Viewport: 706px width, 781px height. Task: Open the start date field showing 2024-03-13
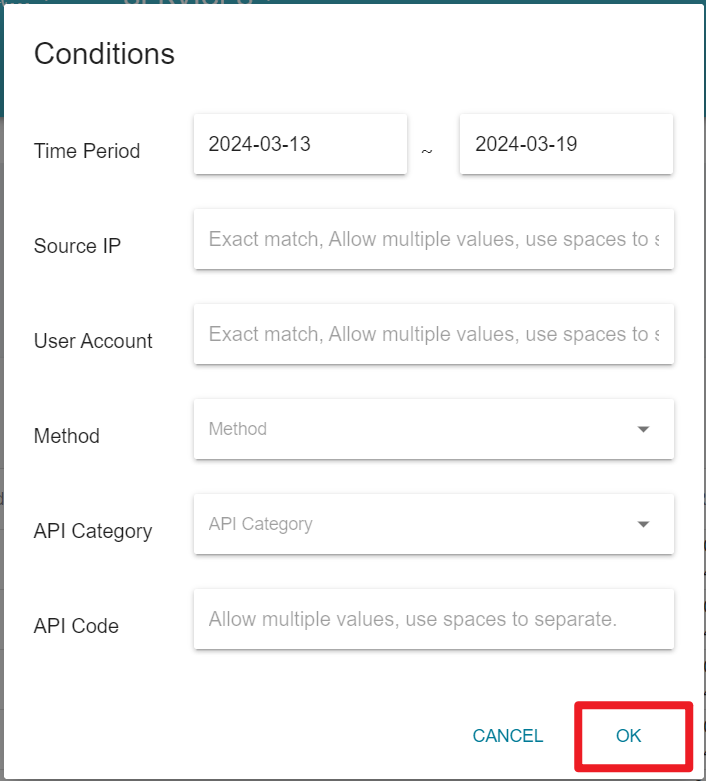(x=300, y=144)
